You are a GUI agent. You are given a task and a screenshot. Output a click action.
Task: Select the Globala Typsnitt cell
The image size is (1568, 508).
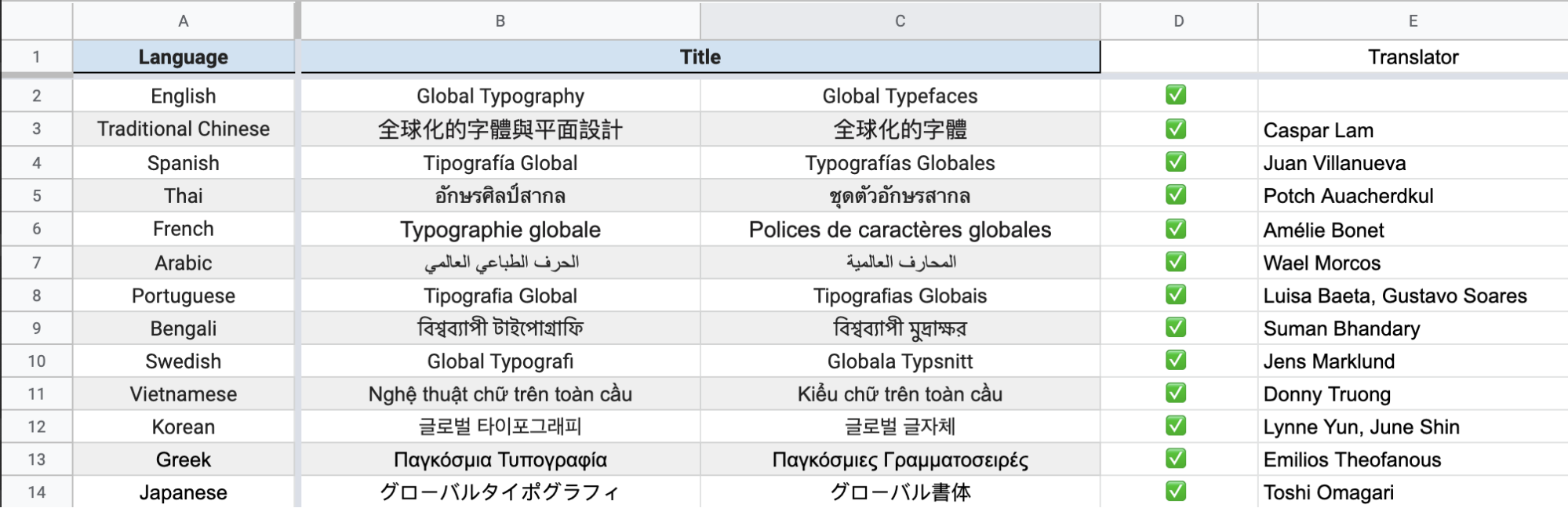899,361
